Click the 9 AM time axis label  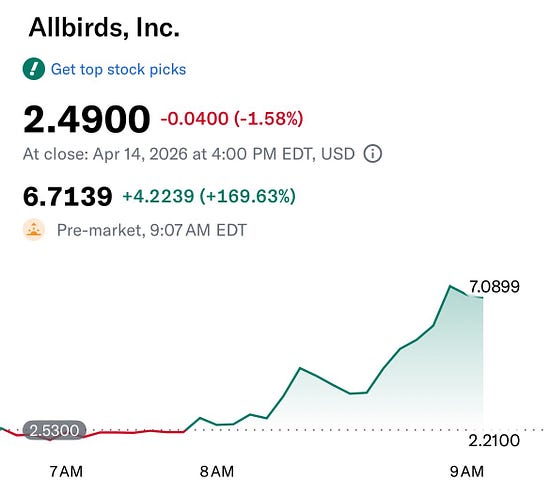point(467,471)
